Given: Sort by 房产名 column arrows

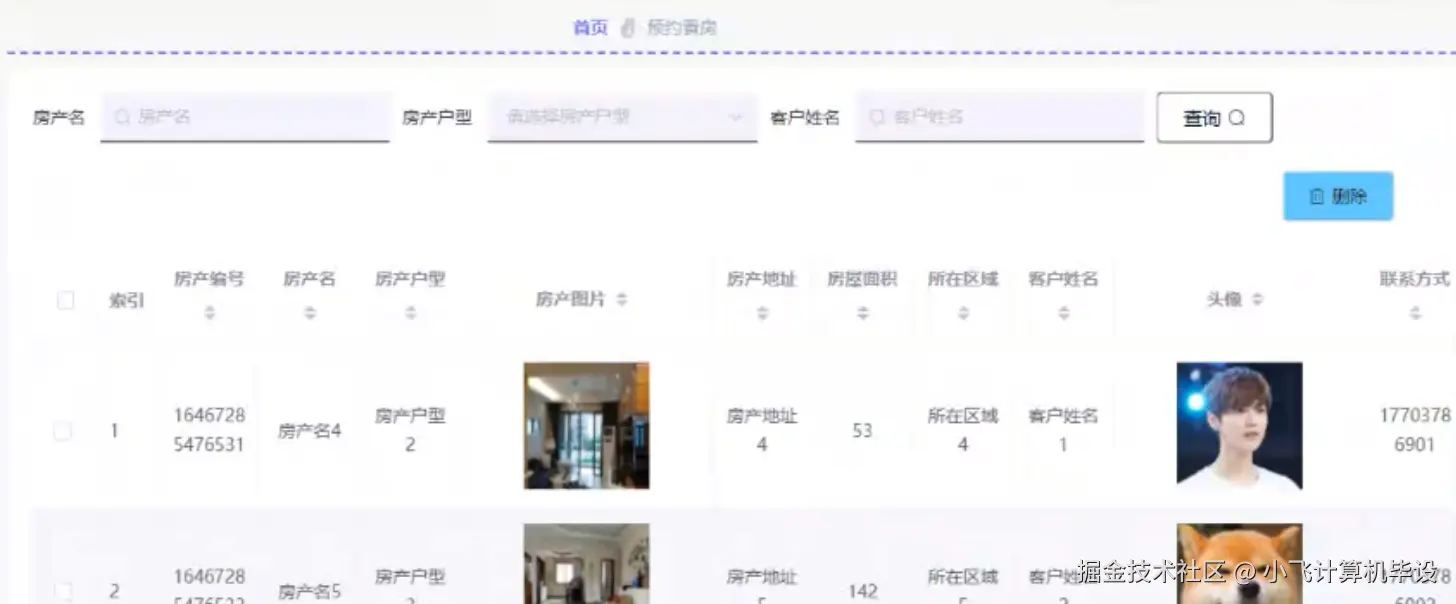Looking at the screenshot, I should (310, 313).
